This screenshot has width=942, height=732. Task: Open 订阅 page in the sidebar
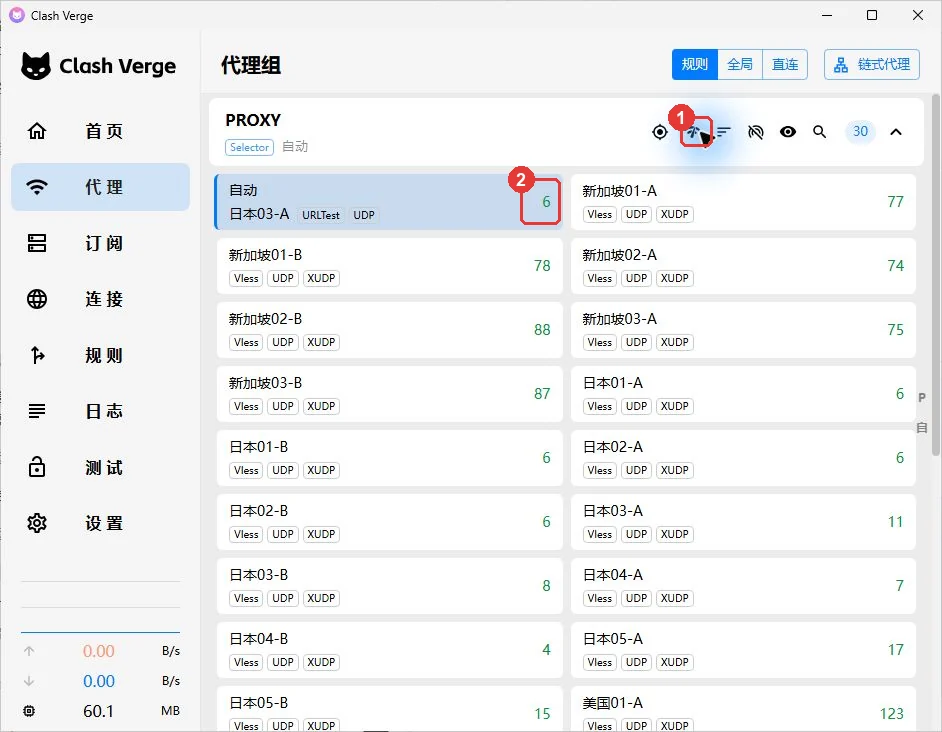coord(100,243)
